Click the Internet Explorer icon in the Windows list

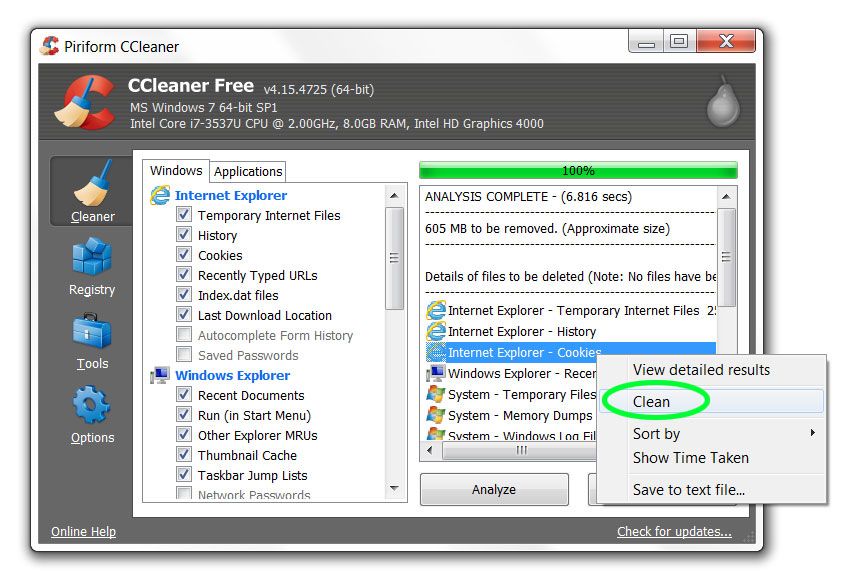click(160, 195)
